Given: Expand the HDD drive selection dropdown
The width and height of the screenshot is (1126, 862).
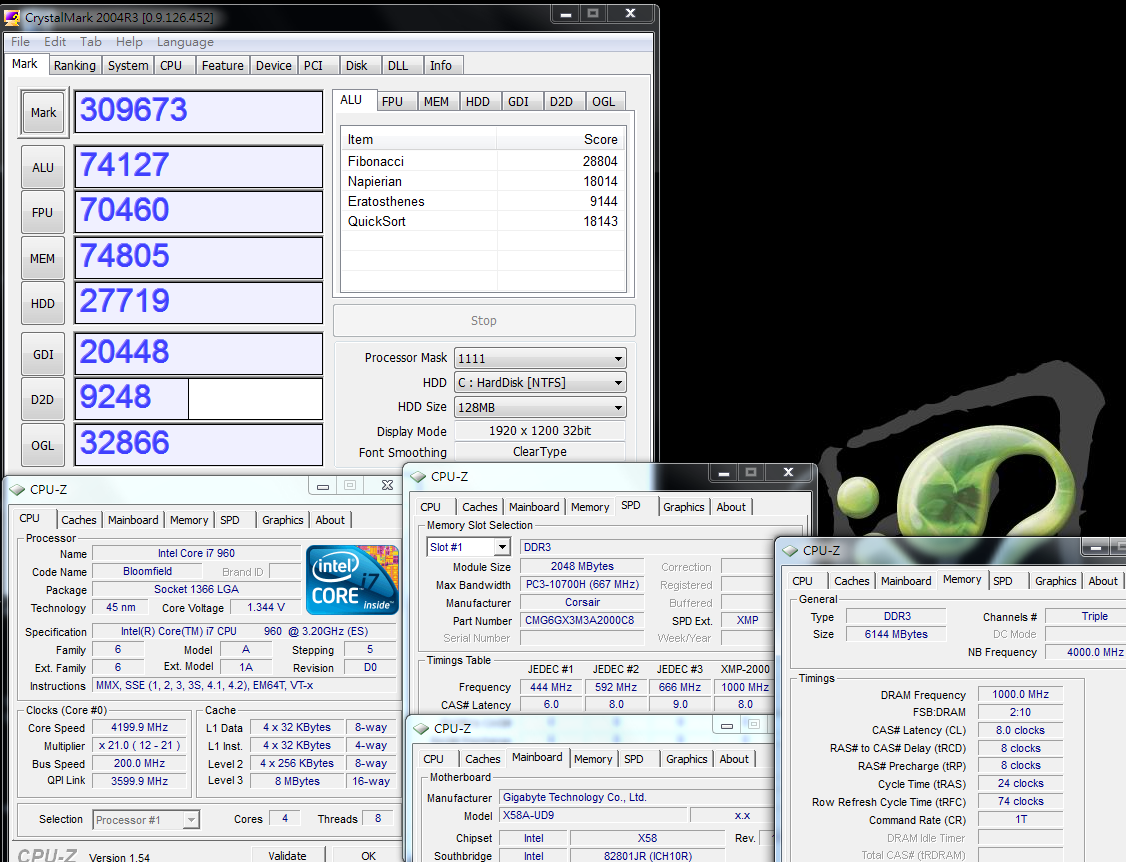Looking at the screenshot, I should tap(540, 383).
